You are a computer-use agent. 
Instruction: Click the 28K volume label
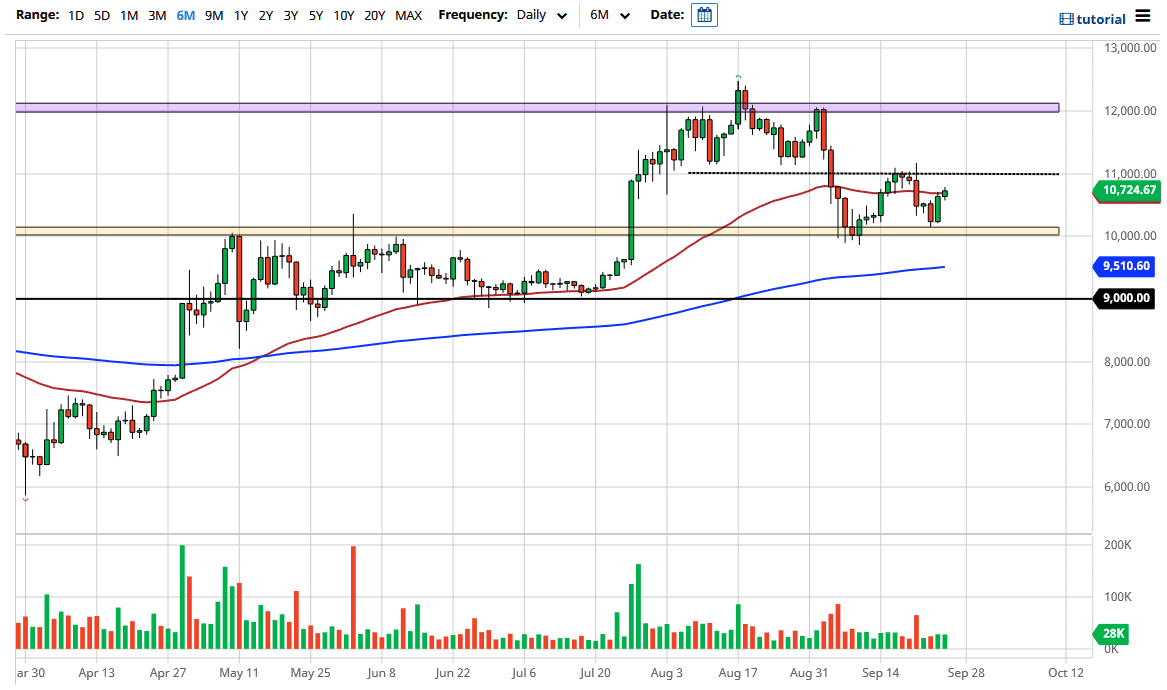coord(1110,633)
